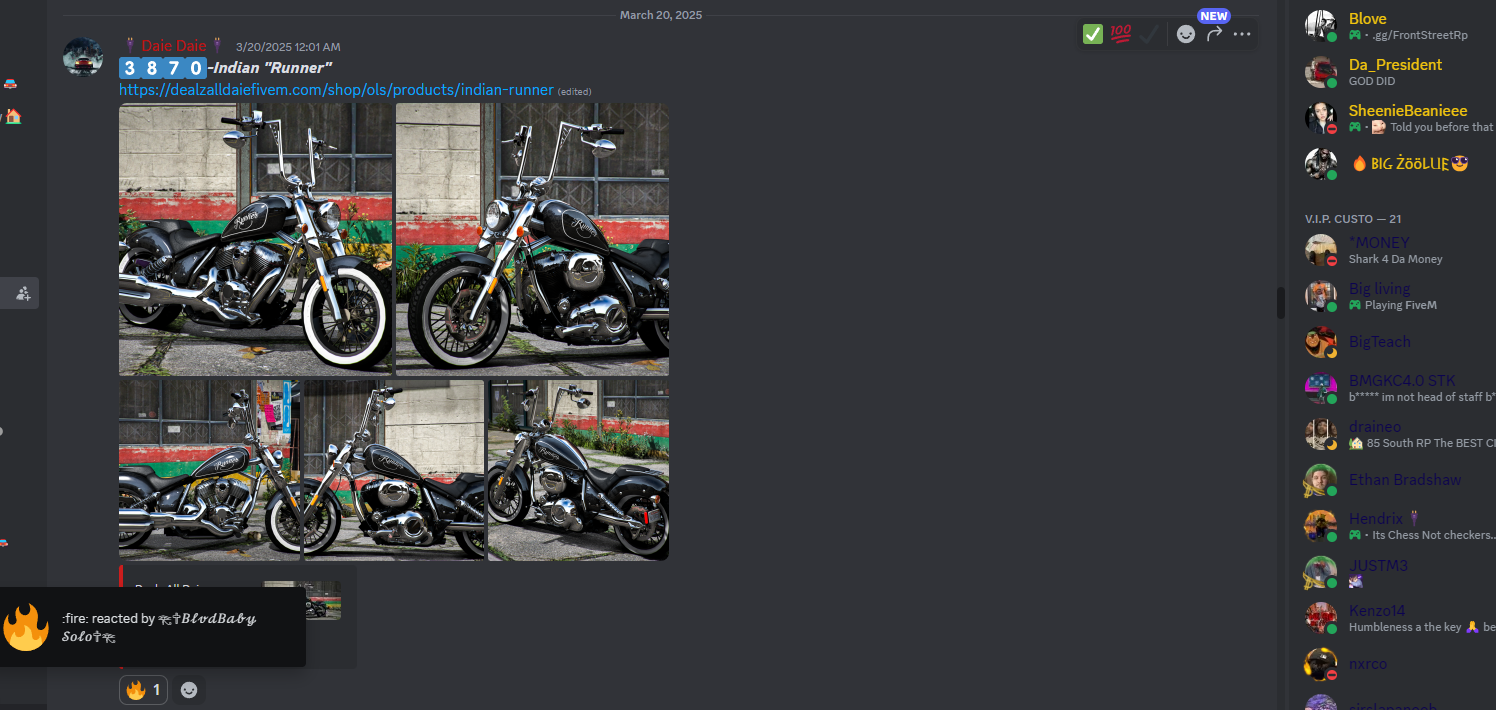The image size is (1496, 710).
Task: Open Hendrix's avatar in the member list
Action: point(1321,526)
